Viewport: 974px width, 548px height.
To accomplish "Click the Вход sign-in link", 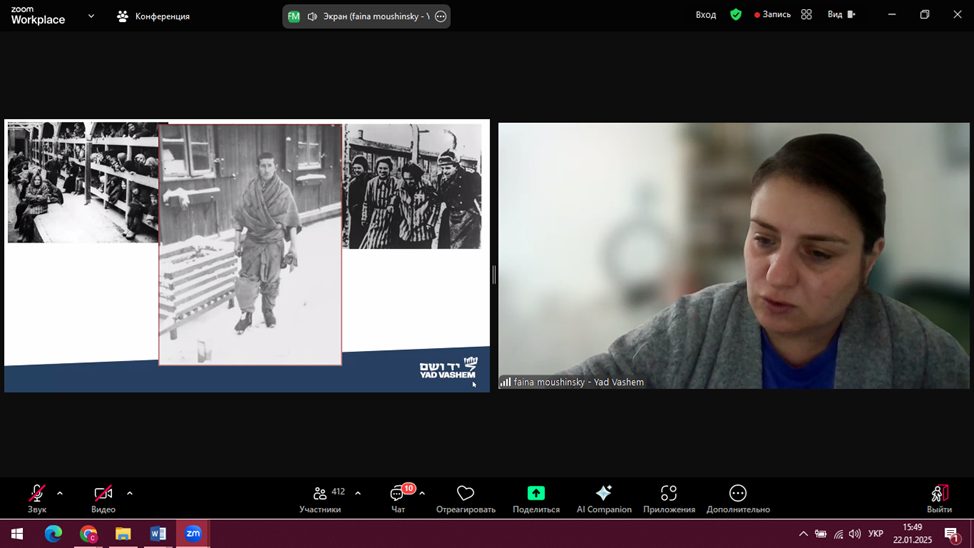I will [706, 15].
